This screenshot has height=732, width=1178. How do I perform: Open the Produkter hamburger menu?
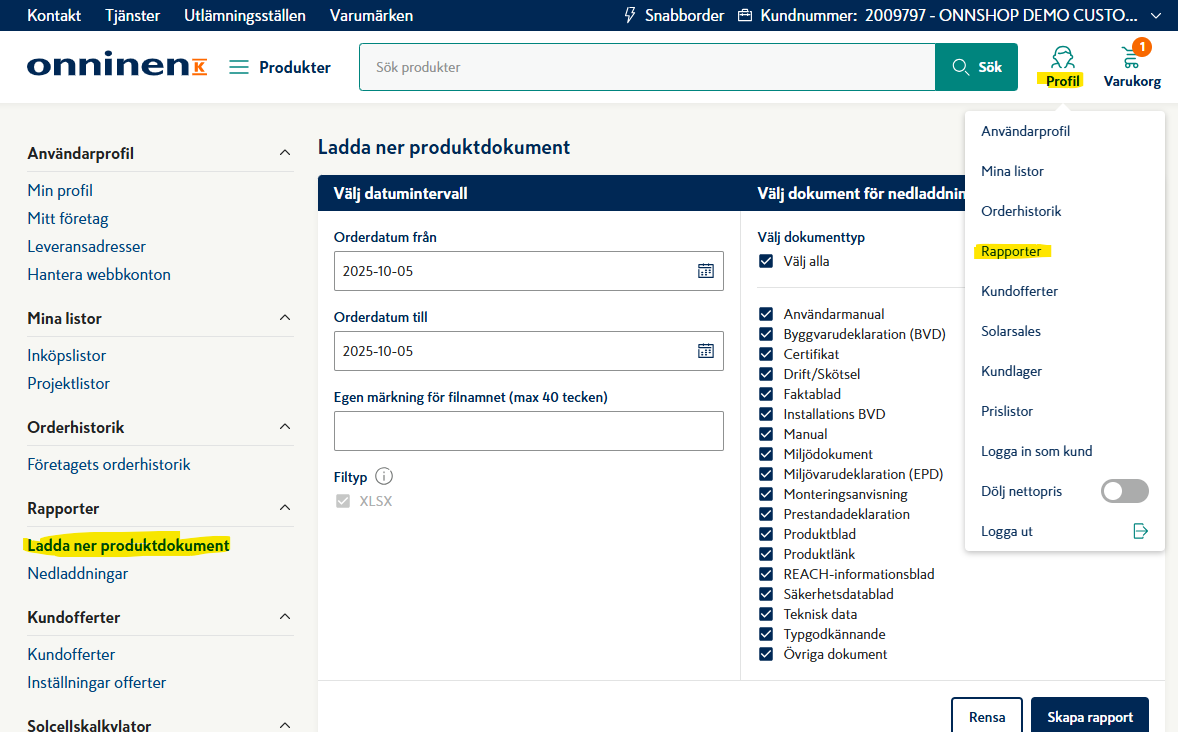(239, 68)
